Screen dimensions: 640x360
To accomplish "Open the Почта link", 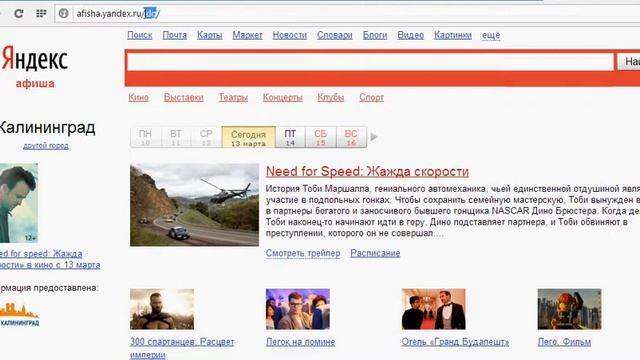I will (175, 35).
